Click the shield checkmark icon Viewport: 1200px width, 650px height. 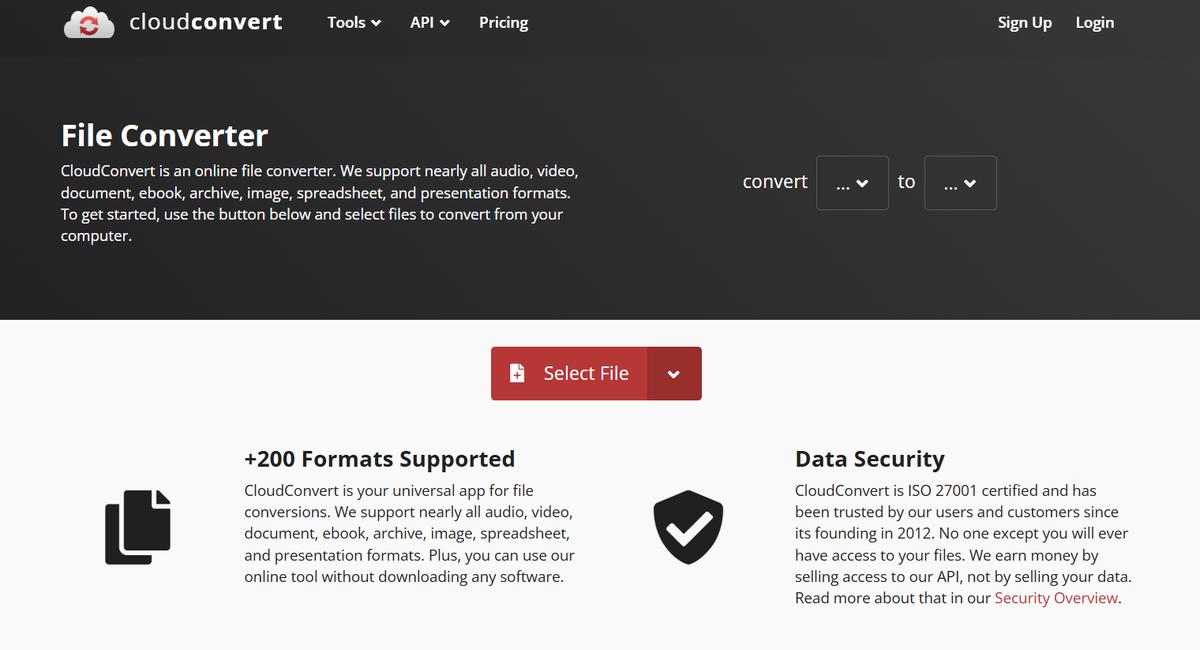(688, 527)
